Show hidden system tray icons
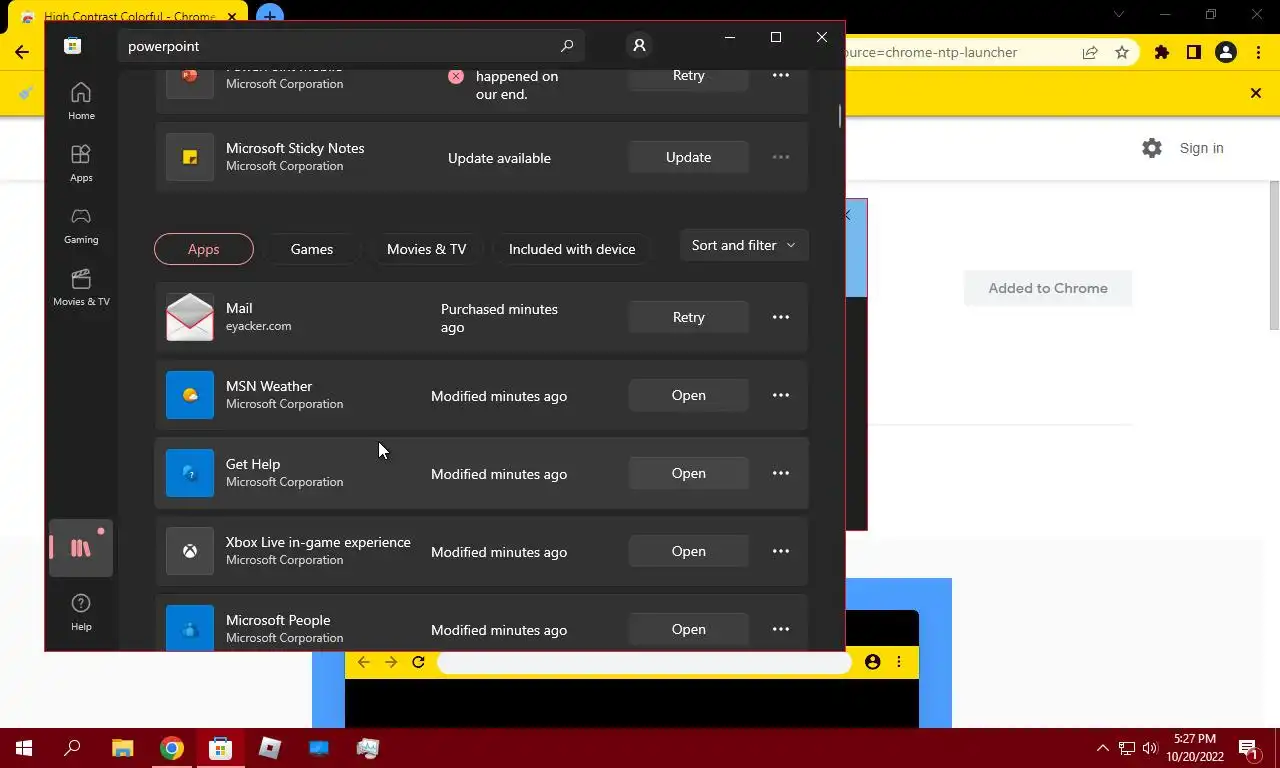The image size is (1280, 768). coord(1103,747)
